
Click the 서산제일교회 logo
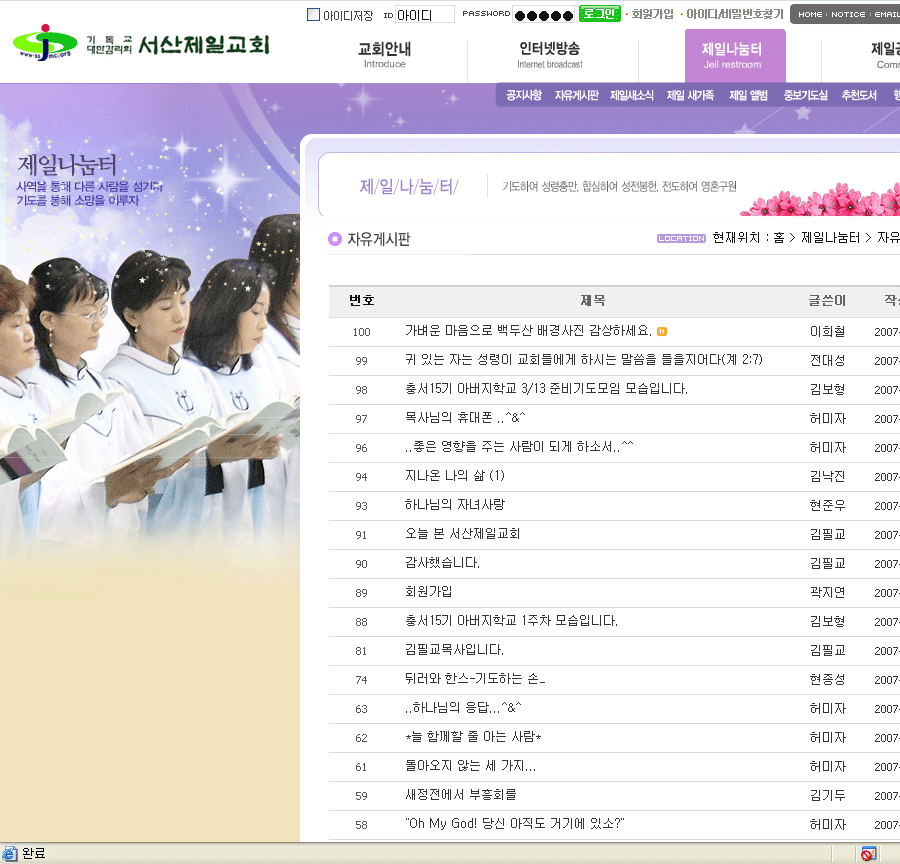(141, 43)
